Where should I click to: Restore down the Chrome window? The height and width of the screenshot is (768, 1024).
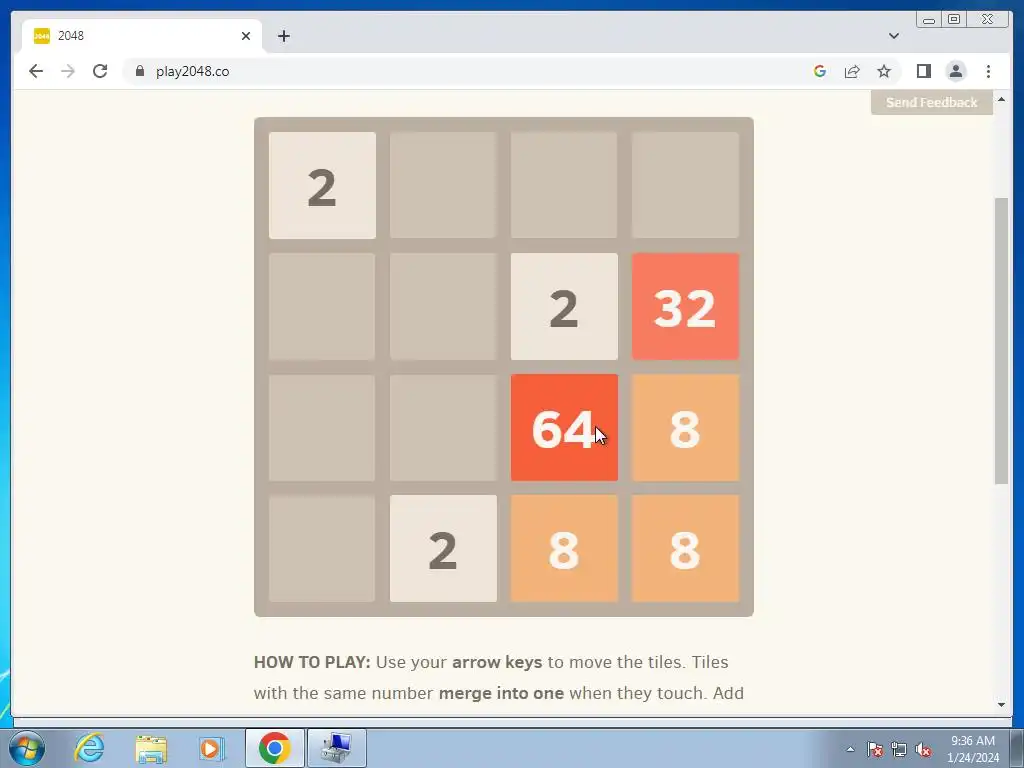tap(953, 20)
